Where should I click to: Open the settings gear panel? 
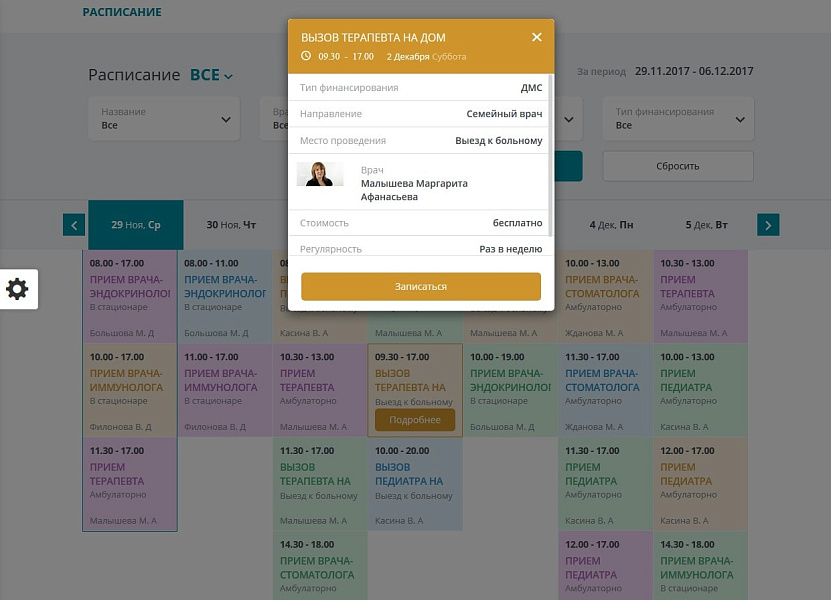18,289
